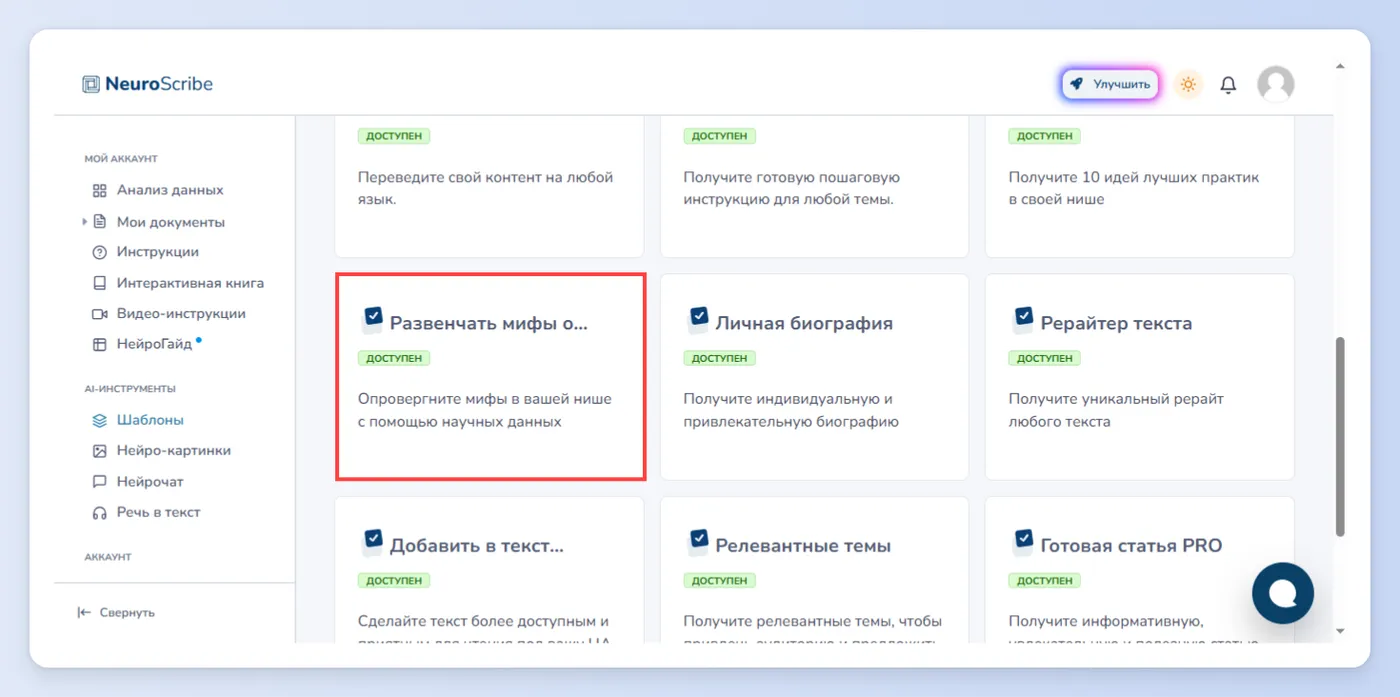This screenshot has width=1400, height=697.
Task: Click the Инструкции question-mark icon
Action: (99, 252)
